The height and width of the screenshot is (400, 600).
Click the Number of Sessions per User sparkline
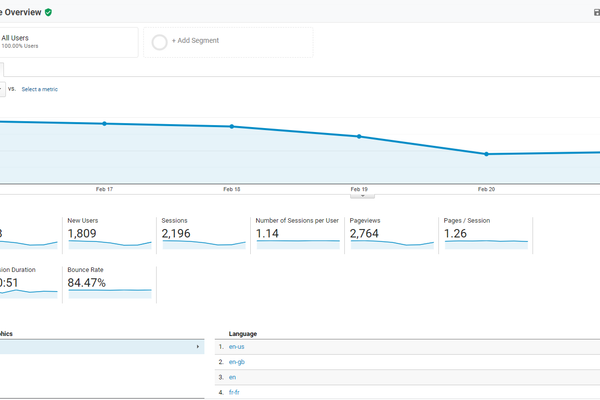click(x=298, y=244)
